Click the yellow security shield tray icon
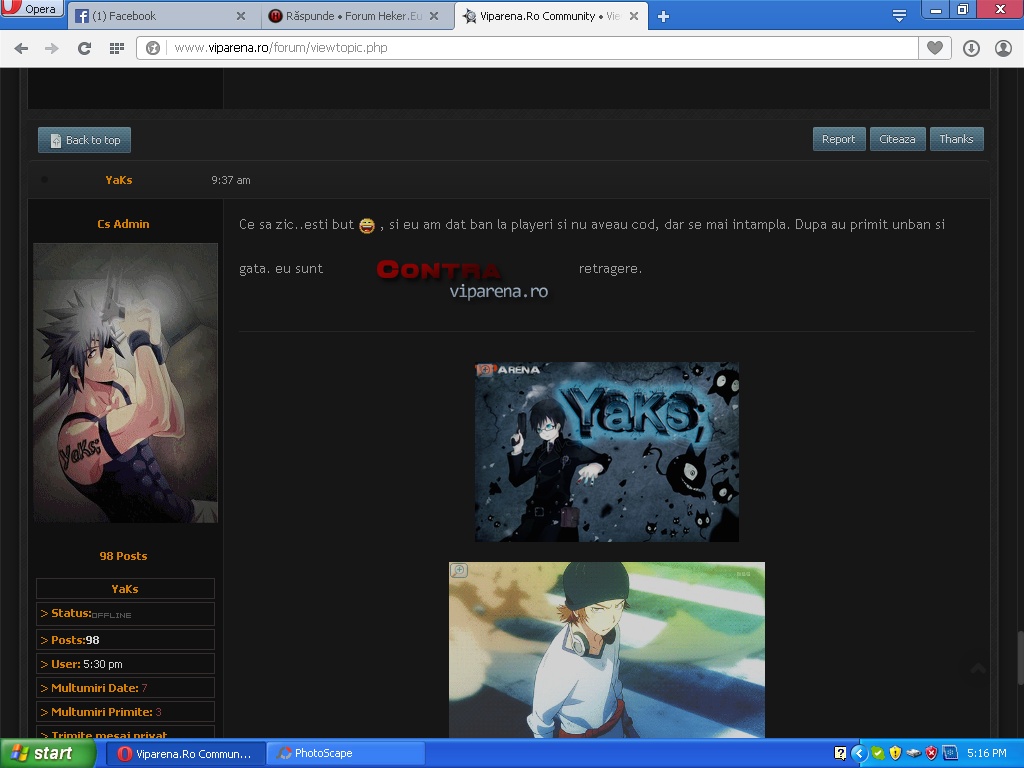This screenshot has height=768, width=1024. [895, 753]
